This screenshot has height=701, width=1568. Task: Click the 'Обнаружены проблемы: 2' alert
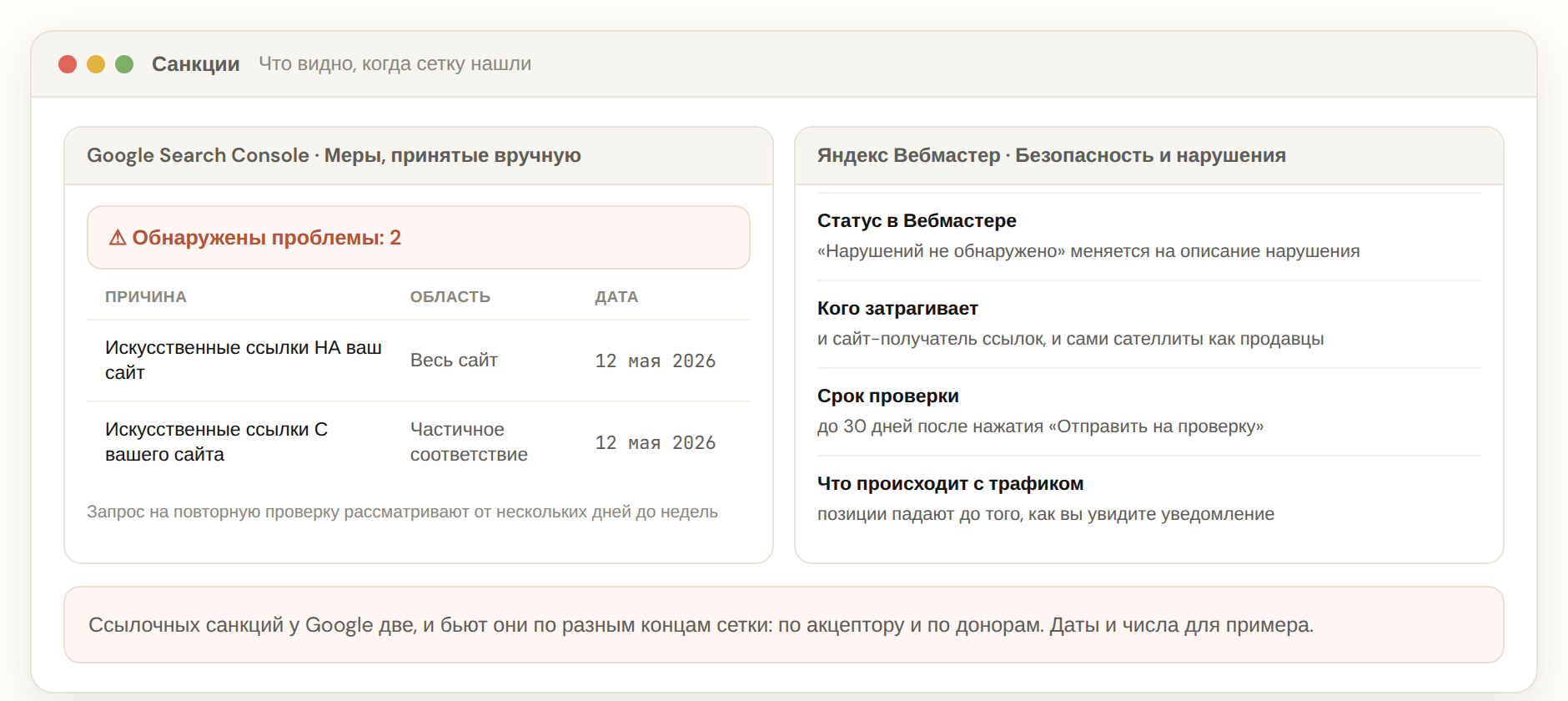click(419, 238)
